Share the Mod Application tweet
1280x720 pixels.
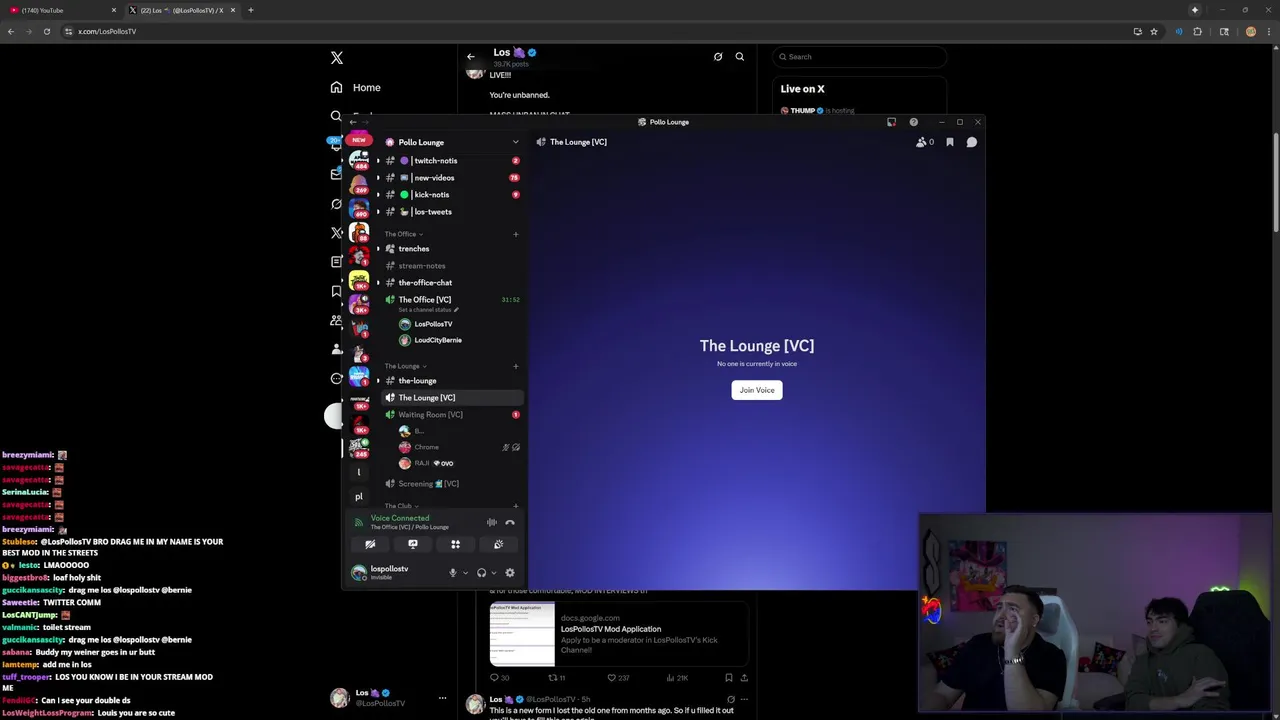click(x=744, y=678)
